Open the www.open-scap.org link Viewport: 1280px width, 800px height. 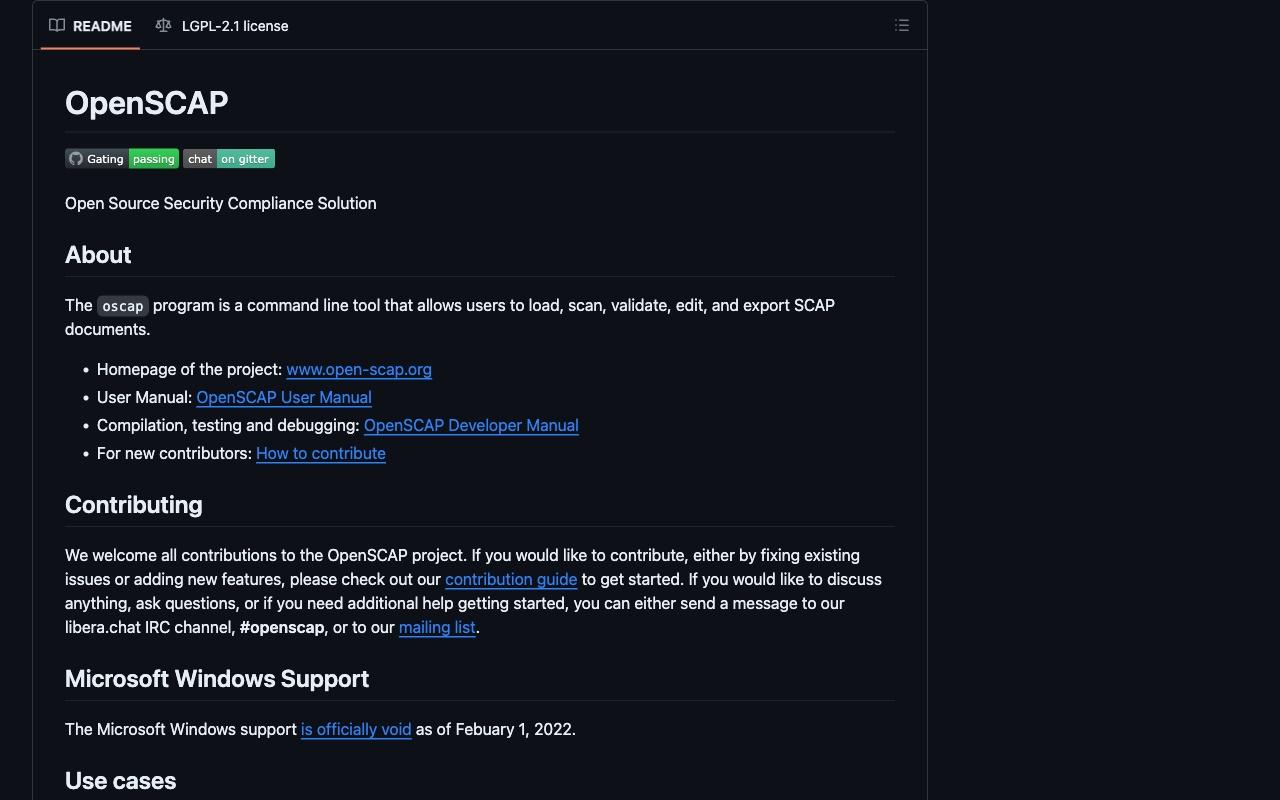pyautogui.click(x=359, y=369)
